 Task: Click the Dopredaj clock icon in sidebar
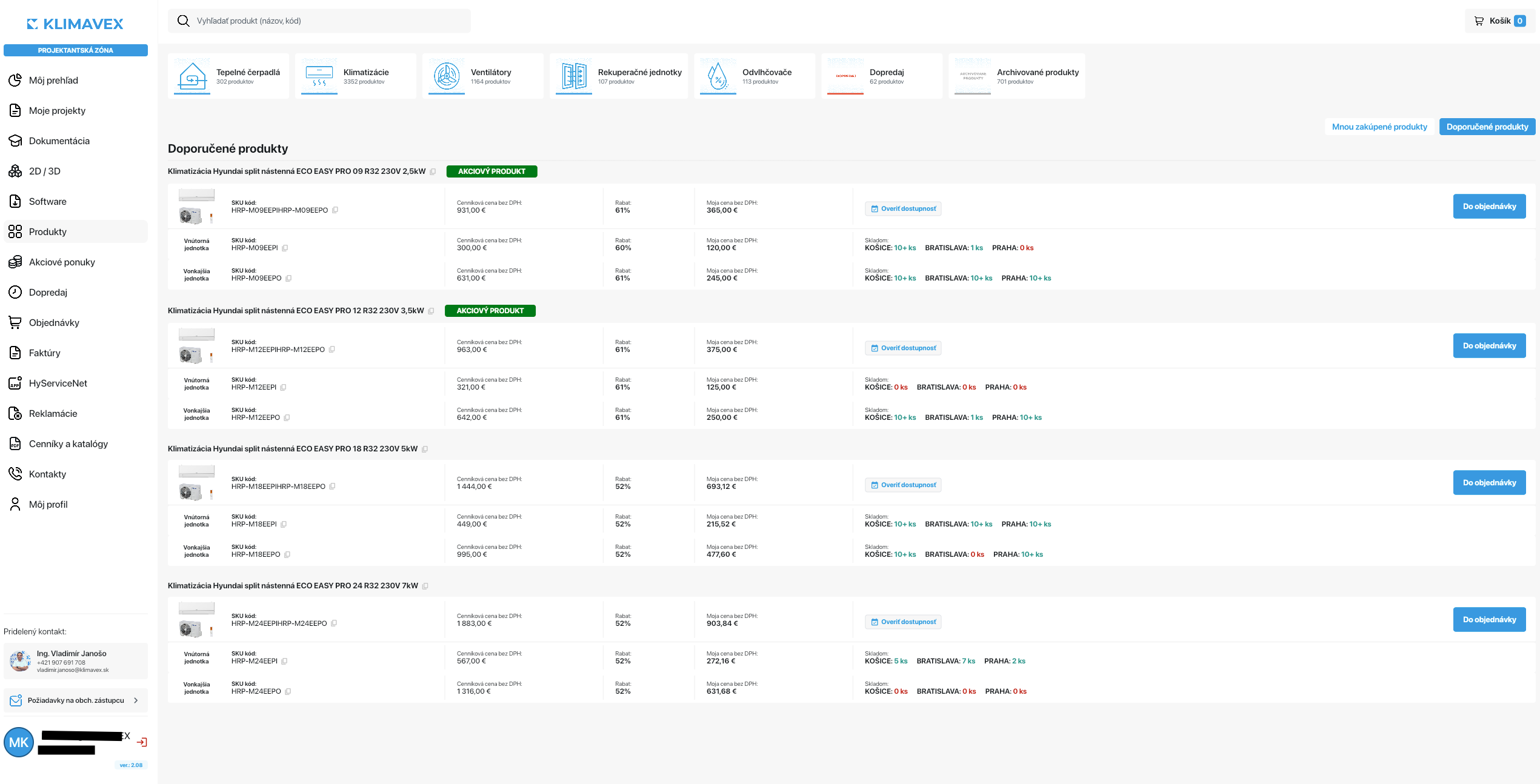tap(15, 292)
